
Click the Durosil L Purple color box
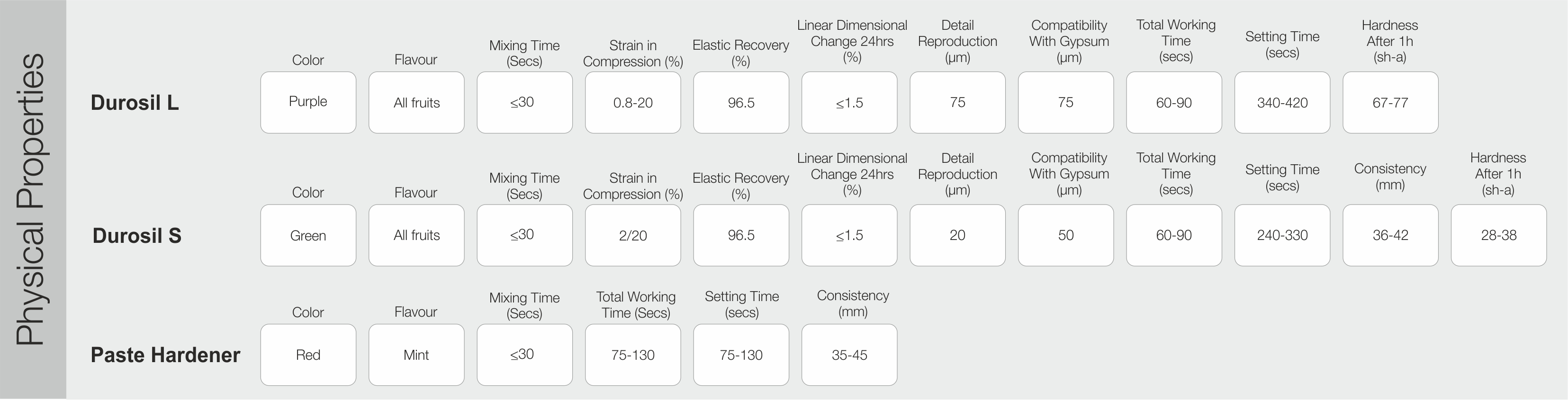(x=308, y=103)
